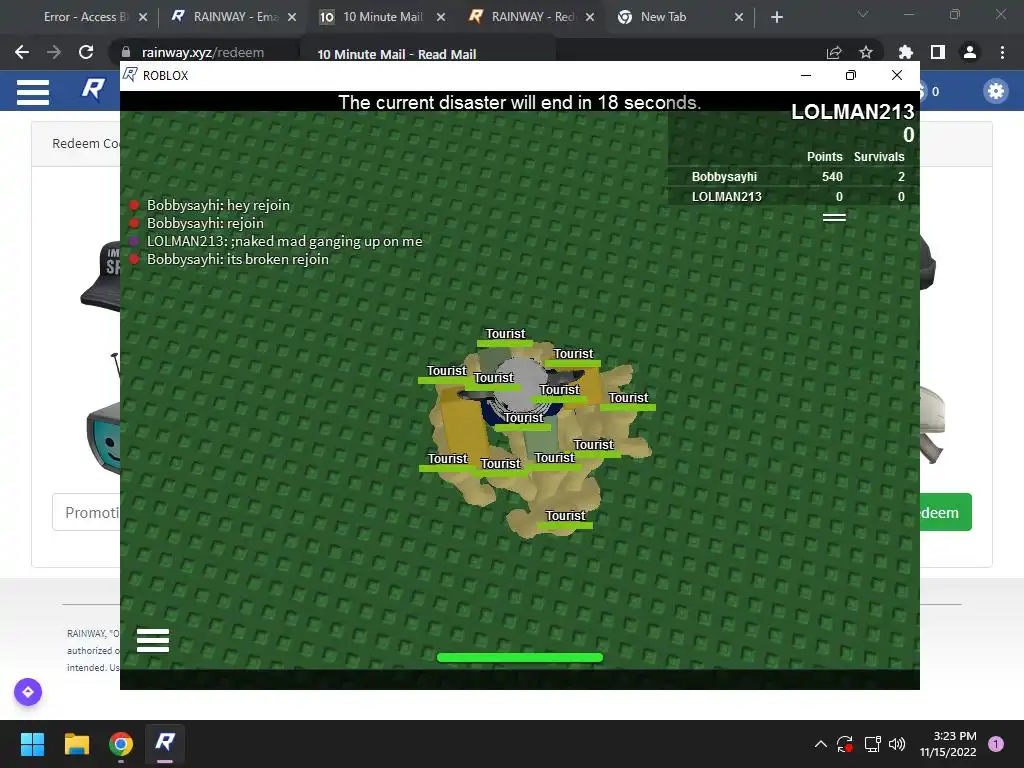
Task: Go back with the browser back arrow
Action: click(22, 52)
